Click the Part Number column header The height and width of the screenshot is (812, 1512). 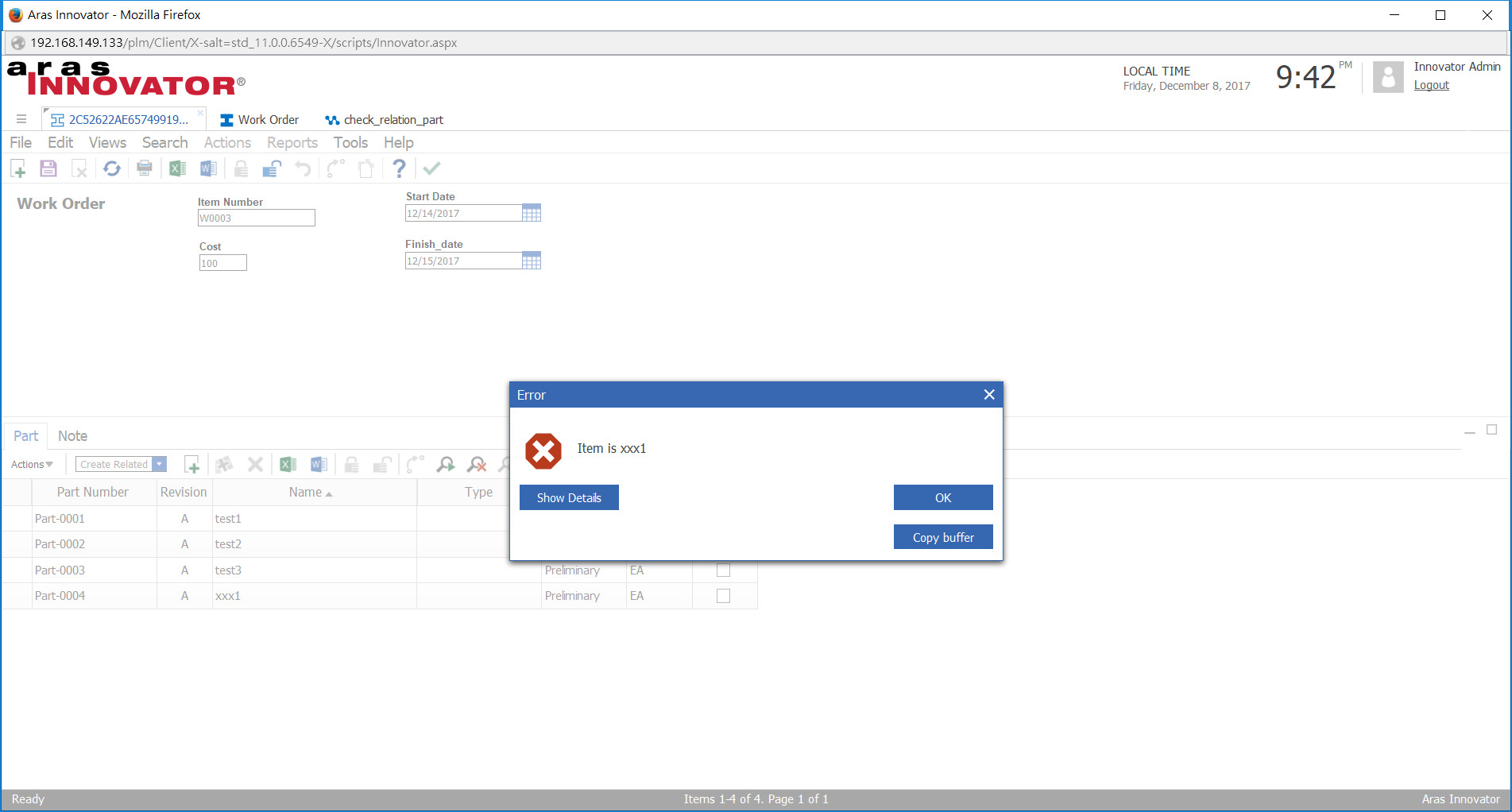pyautogui.click(x=93, y=492)
